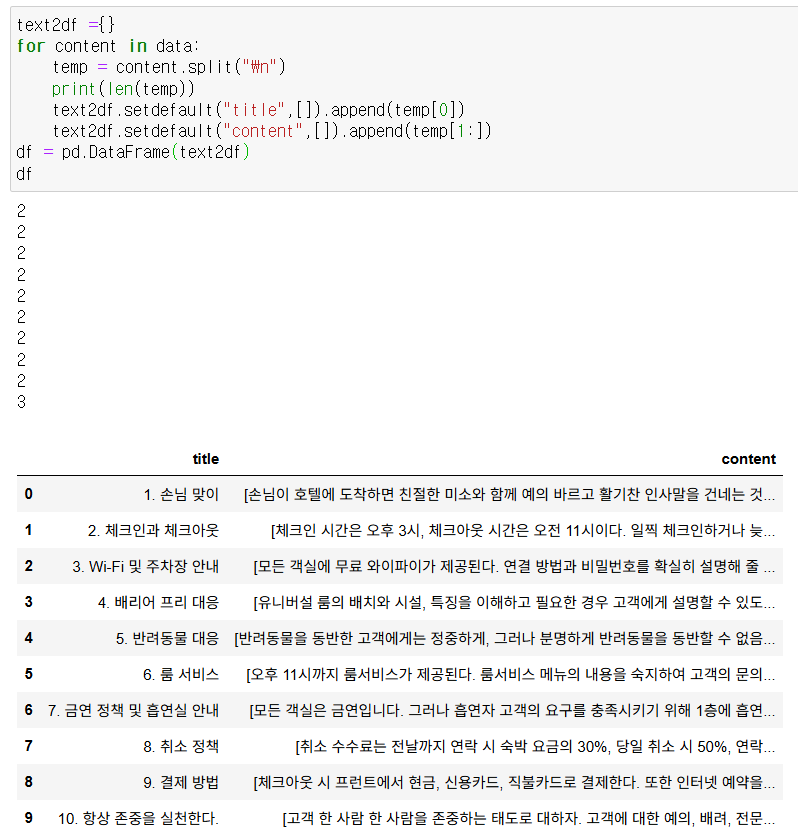
Task: Select title cell '9. 결제 방법'
Action: 181,782
